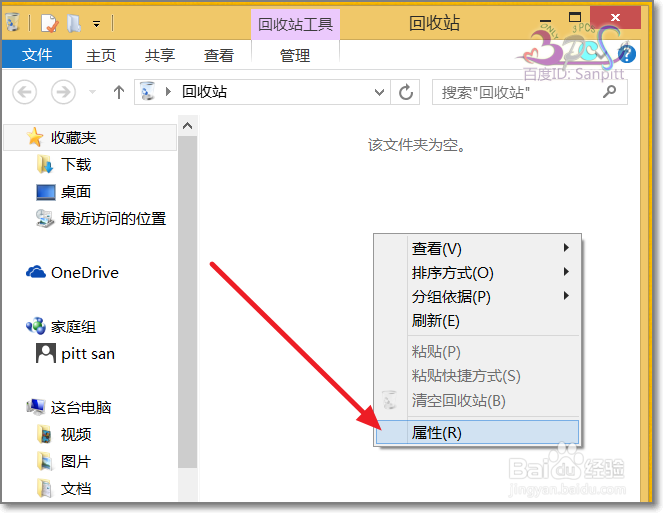Screen dimensions: 663x513
Task: Click the 这台电脑 computer icon
Action: (36, 406)
